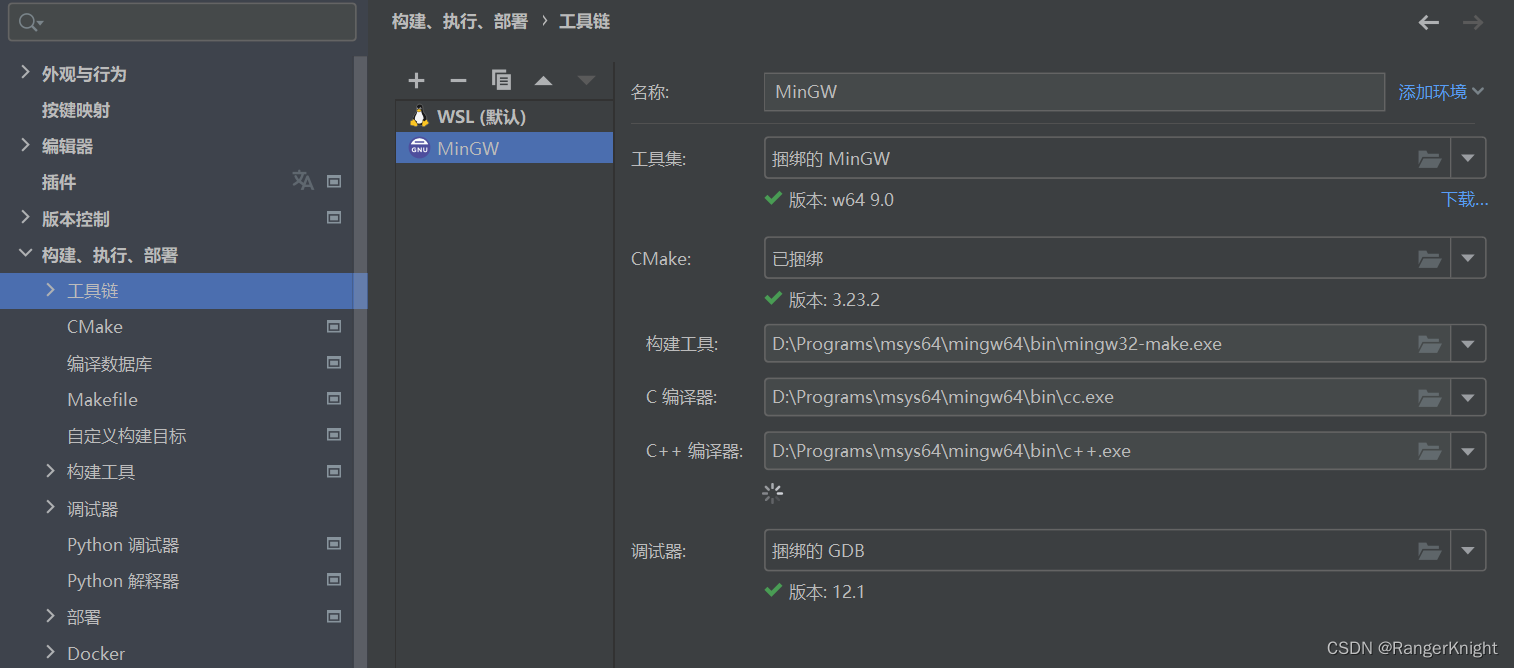The width and height of the screenshot is (1514, 668).
Task: Move the MinGW toolchain up
Action: (x=544, y=80)
